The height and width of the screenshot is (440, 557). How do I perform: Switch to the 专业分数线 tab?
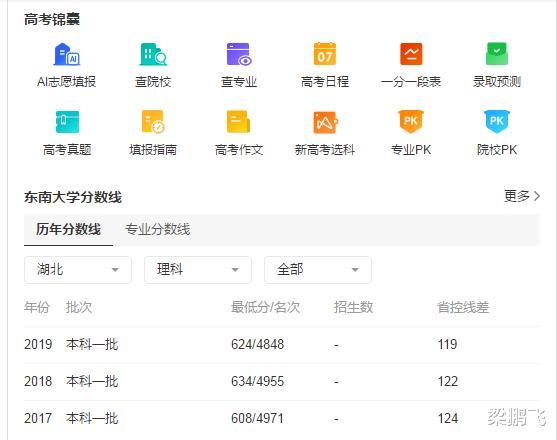(x=157, y=229)
